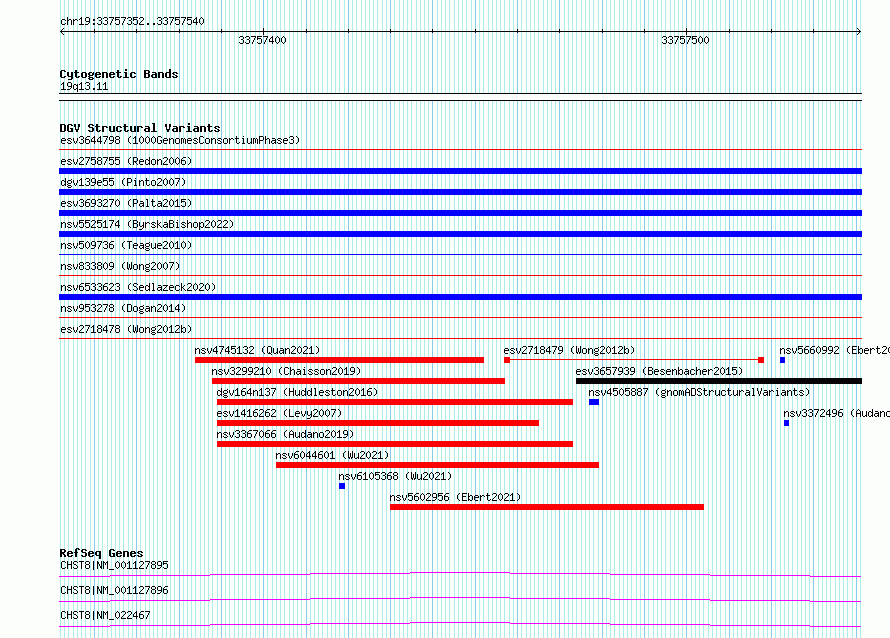Click the blue esv3693270 (Palta2015) bar
The width and height of the screenshot is (890, 638).
point(460,213)
